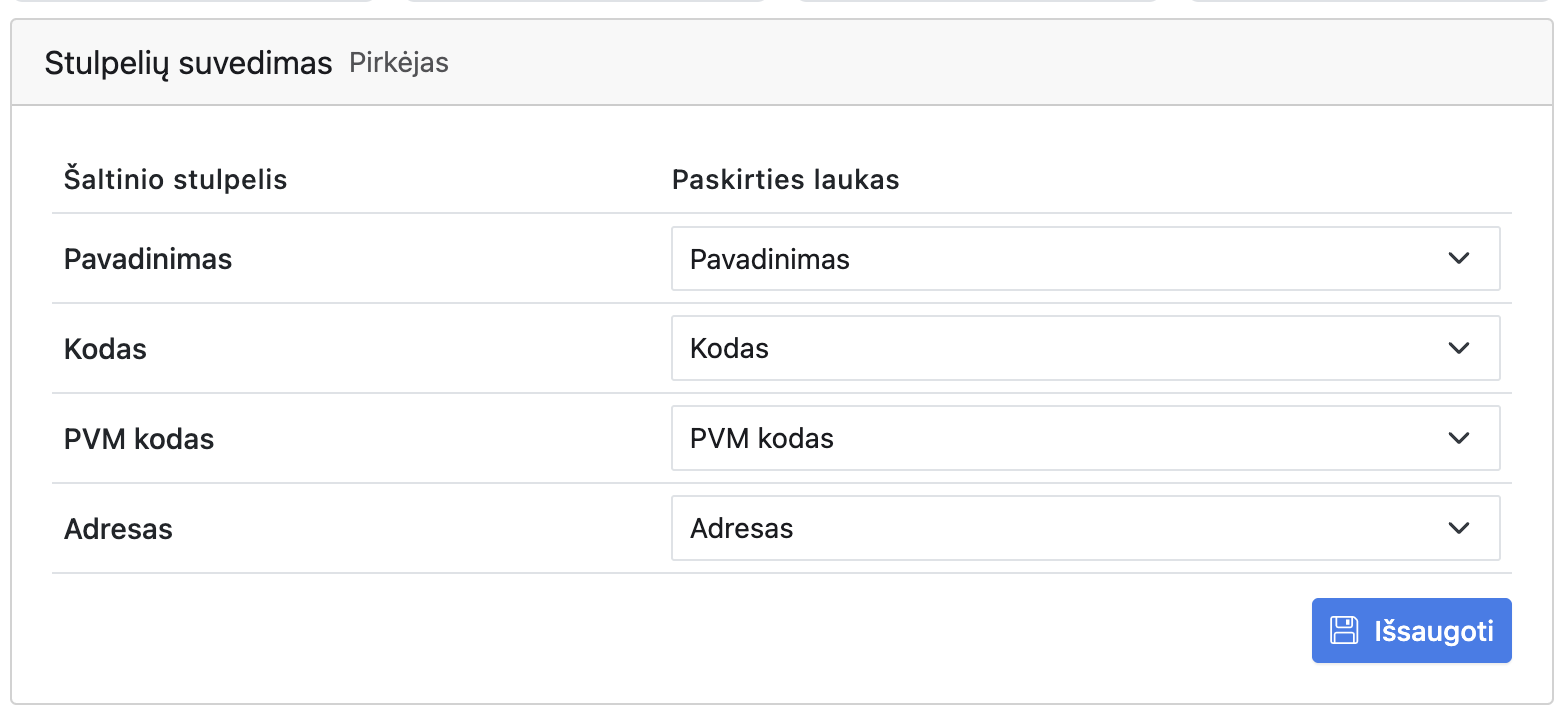Click the chevron arrow in PVM kodas select

click(x=1459, y=439)
